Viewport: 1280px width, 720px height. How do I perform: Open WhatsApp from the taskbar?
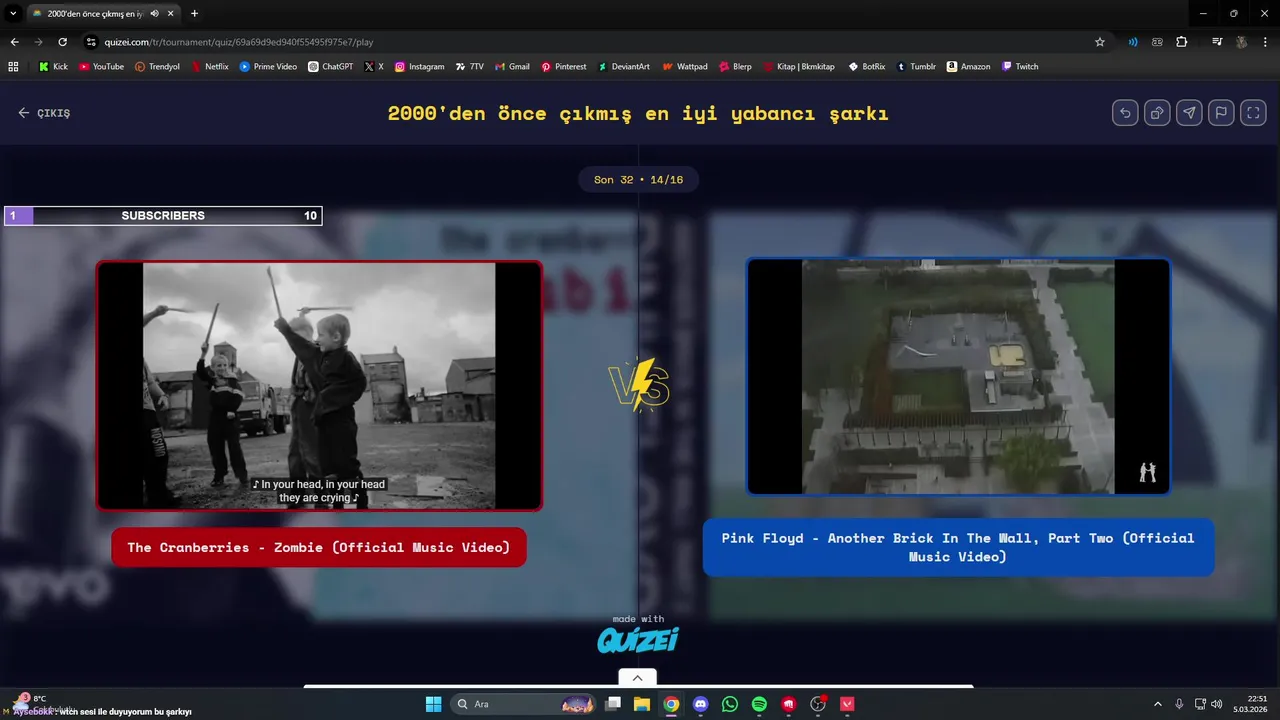point(730,704)
